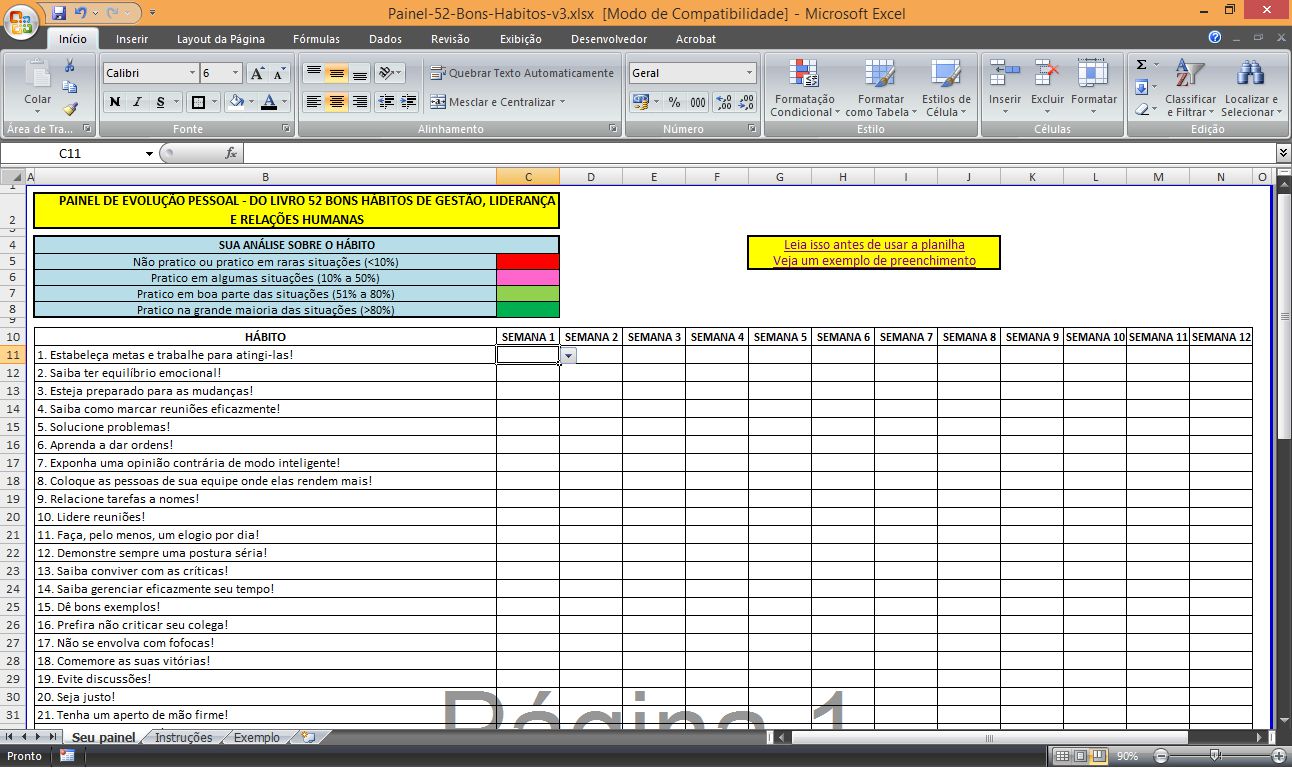The height and width of the screenshot is (768, 1292).
Task: Open the Instruções sheet tab
Action: click(183, 737)
